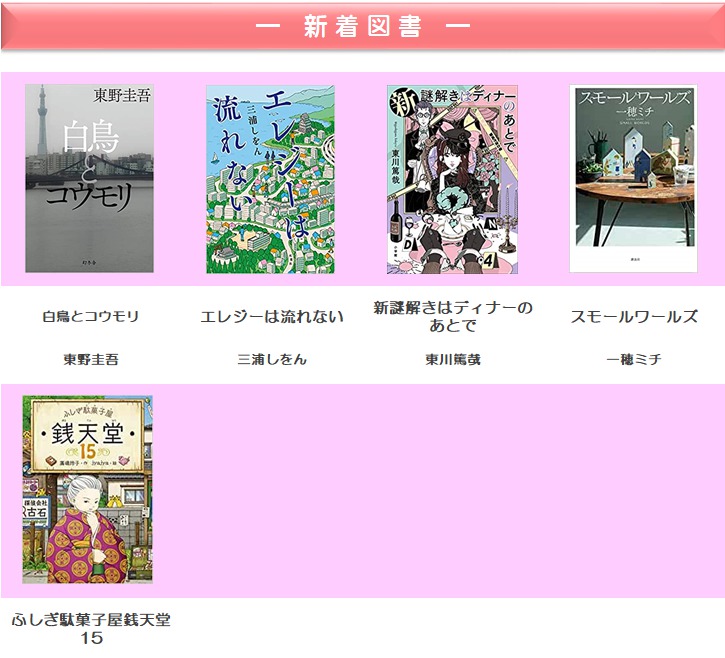Select author name 東野圭吾 below the title
Image resolution: width=725 pixels, height=658 pixels.
click(91, 359)
